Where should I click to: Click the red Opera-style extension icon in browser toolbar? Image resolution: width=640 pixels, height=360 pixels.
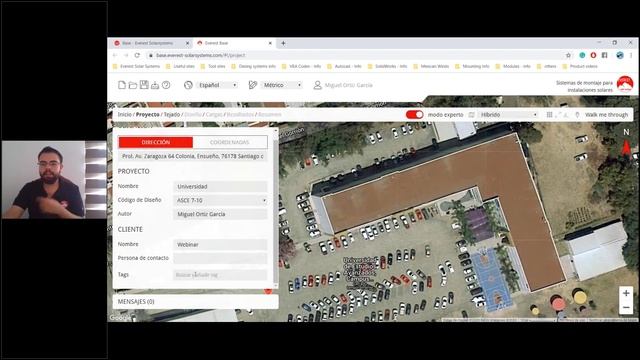coord(593,55)
